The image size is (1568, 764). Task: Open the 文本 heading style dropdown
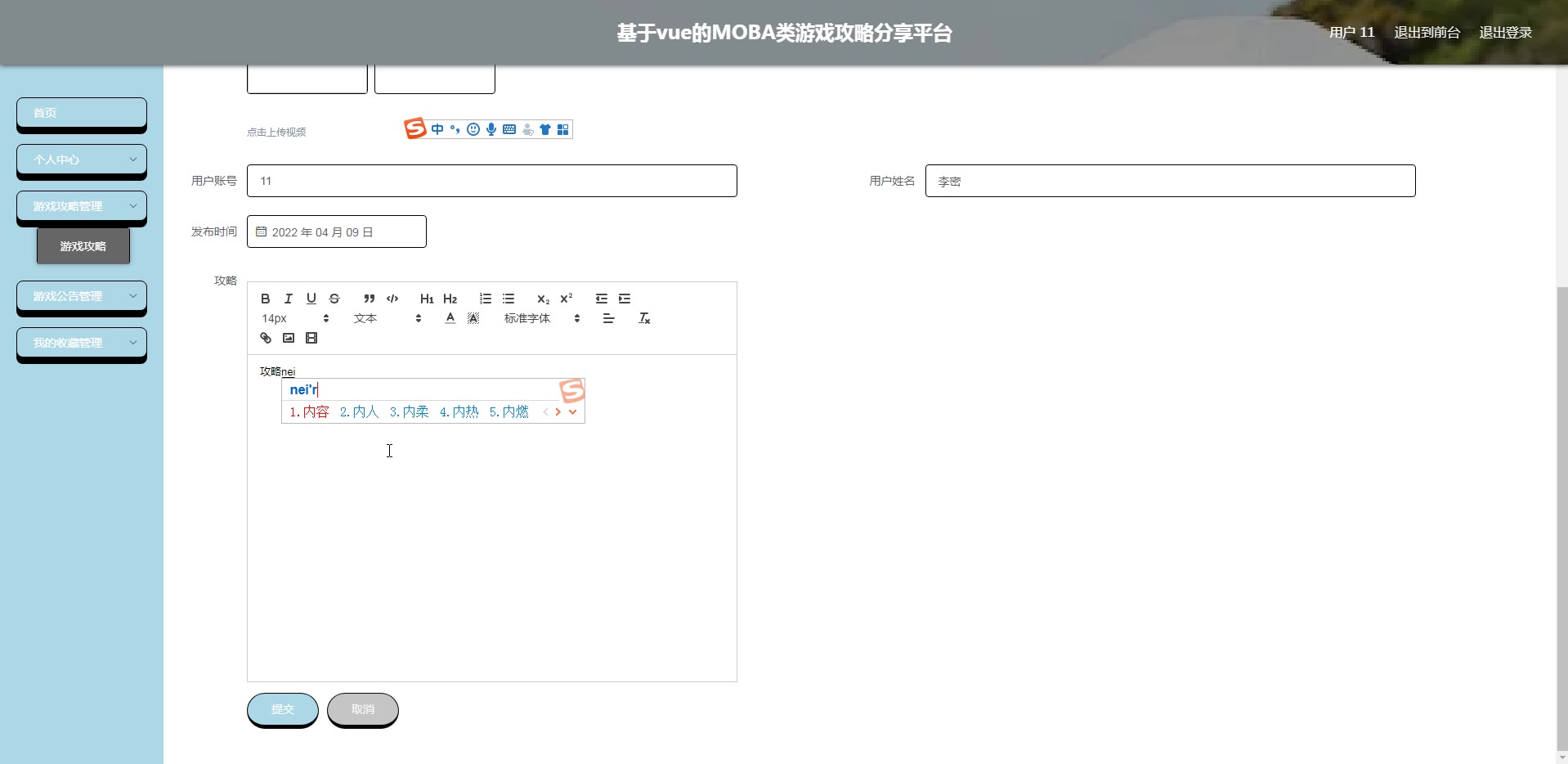388,318
